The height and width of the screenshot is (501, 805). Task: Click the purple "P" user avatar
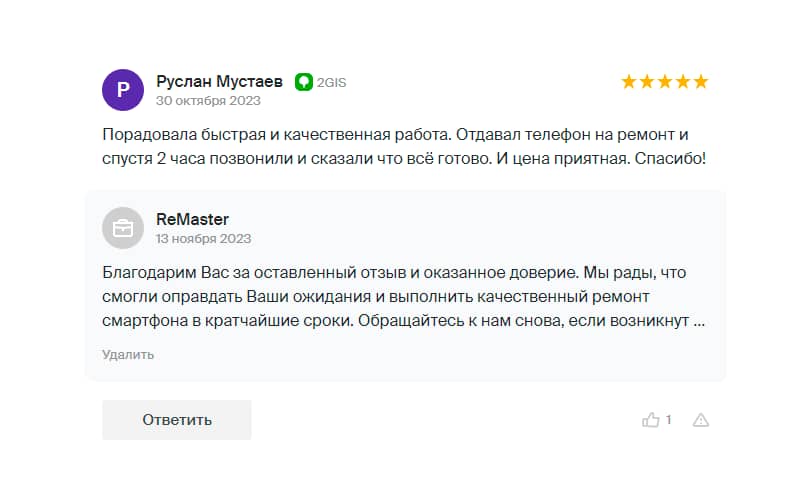(x=123, y=90)
